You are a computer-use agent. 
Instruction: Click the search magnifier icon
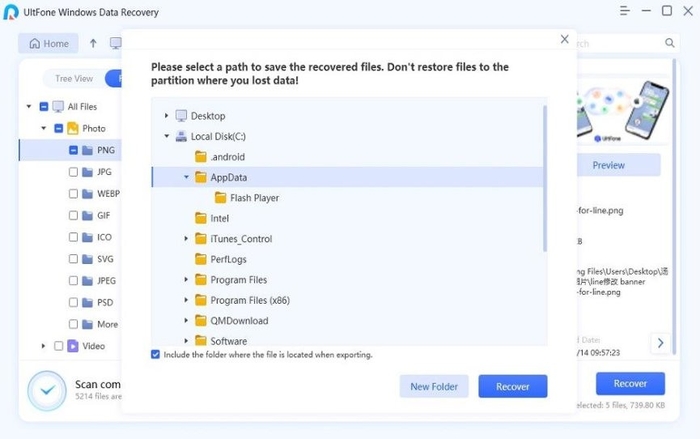tap(671, 44)
